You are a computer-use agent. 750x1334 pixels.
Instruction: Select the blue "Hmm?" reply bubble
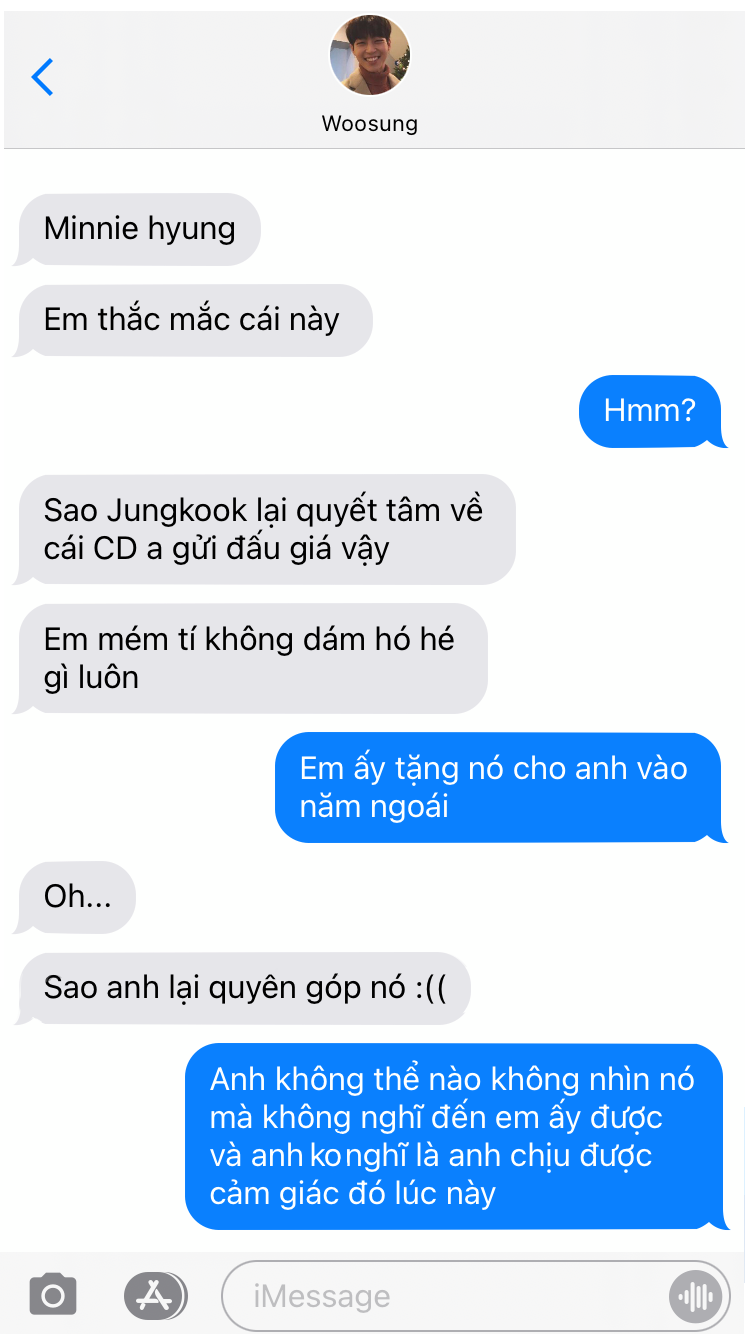652,411
